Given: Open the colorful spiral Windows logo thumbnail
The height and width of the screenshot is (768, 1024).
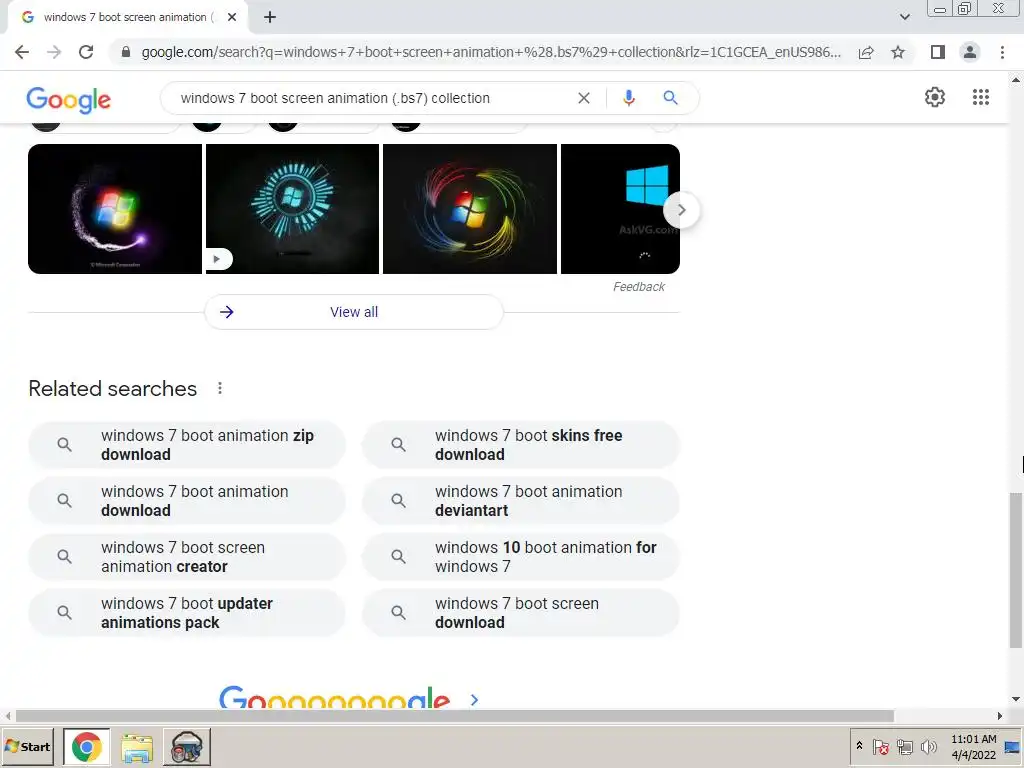Looking at the screenshot, I should 470,209.
